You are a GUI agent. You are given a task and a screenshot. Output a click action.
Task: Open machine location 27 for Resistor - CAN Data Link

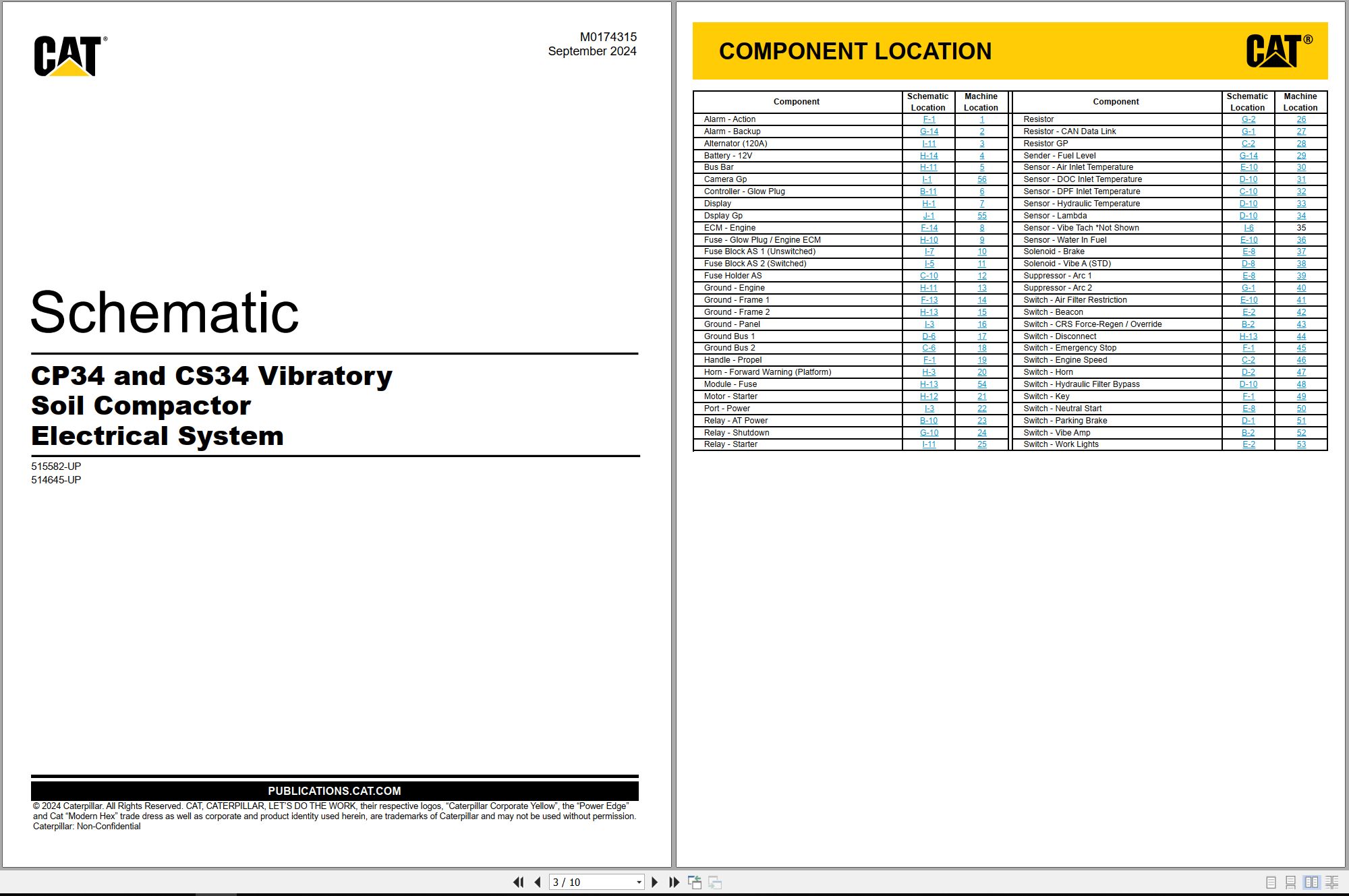tap(1301, 131)
